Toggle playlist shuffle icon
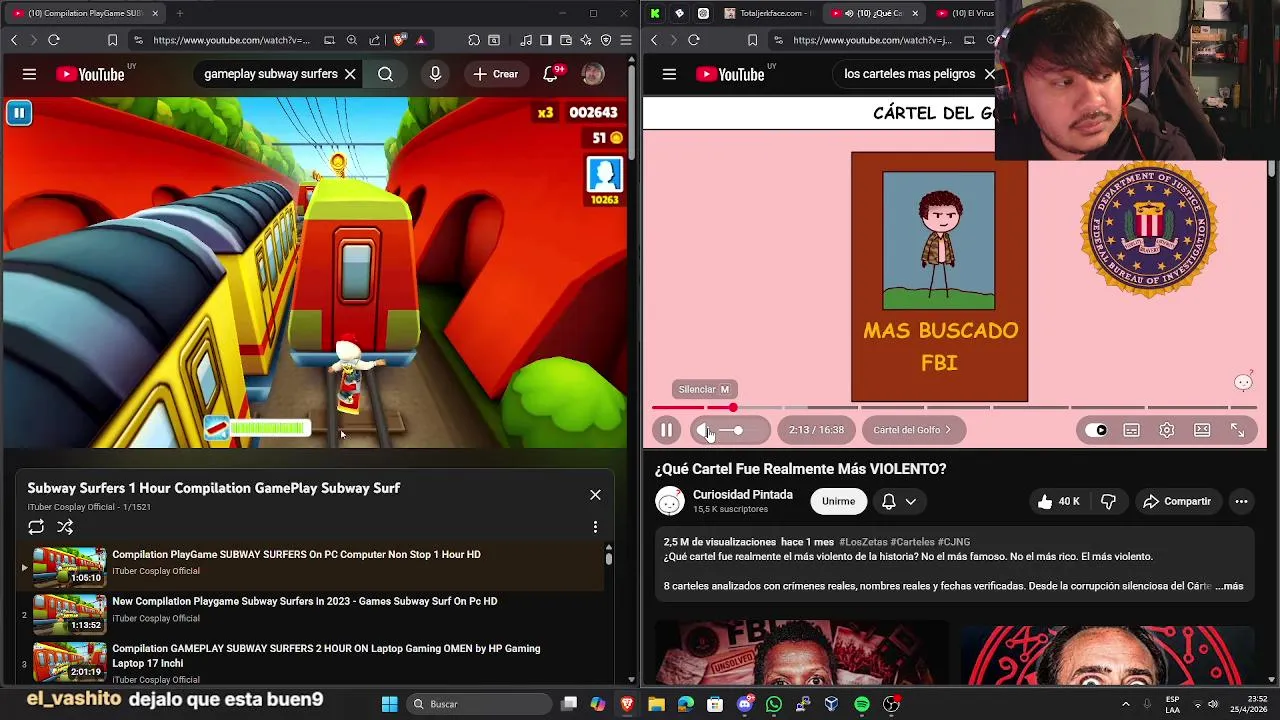 pos(65,527)
